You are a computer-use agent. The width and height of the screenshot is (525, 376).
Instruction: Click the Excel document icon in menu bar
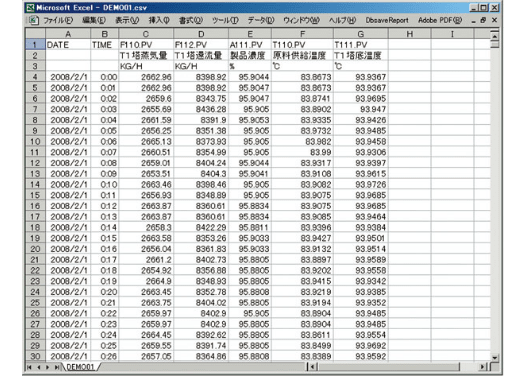33,20
